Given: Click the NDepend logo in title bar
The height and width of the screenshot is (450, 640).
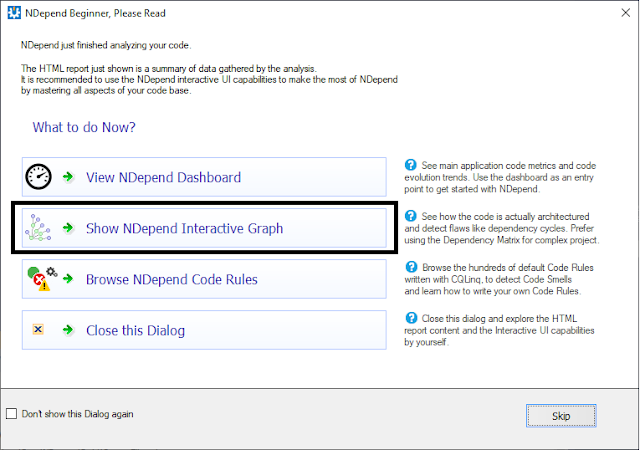Looking at the screenshot, I should (x=14, y=13).
